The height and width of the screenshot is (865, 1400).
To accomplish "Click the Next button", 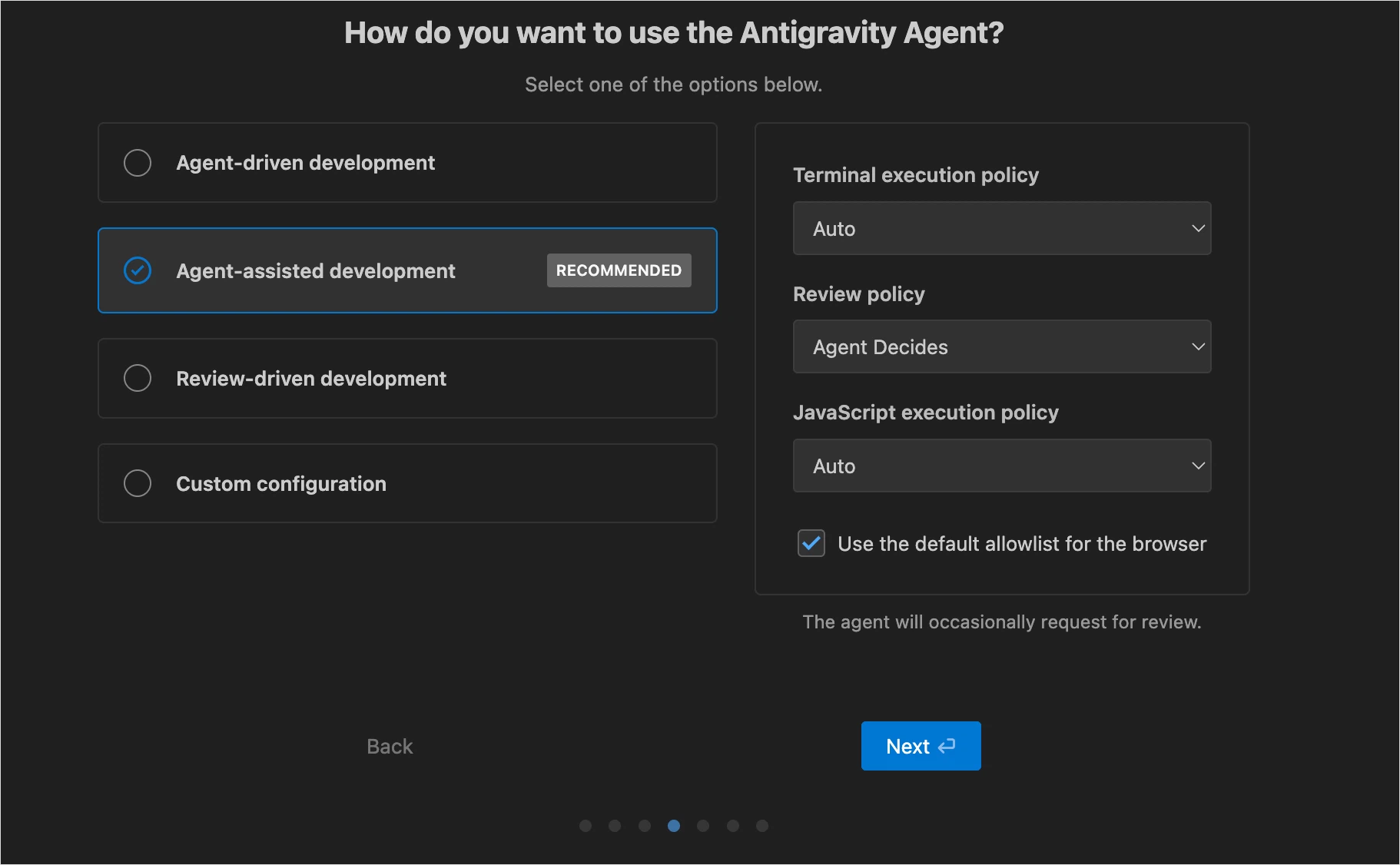I will pyautogui.click(x=921, y=745).
